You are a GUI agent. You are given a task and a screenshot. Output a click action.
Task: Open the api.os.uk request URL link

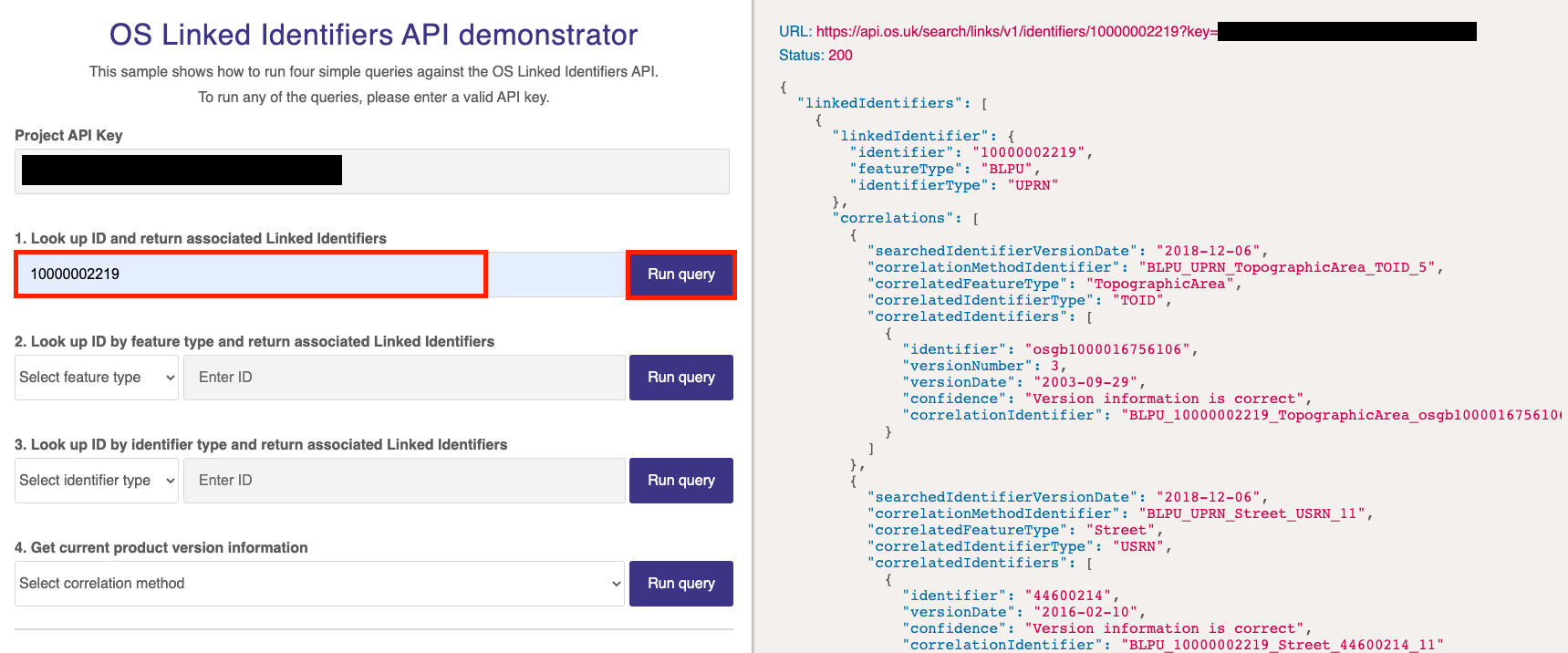[x=1146, y=32]
